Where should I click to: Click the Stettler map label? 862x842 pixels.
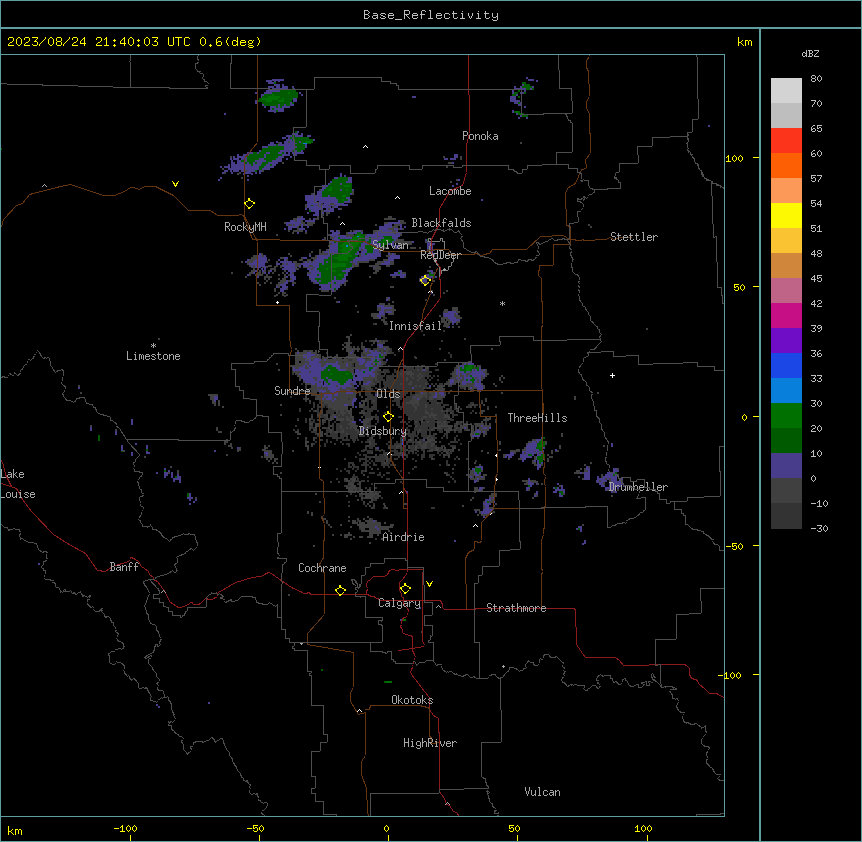(x=634, y=237)
